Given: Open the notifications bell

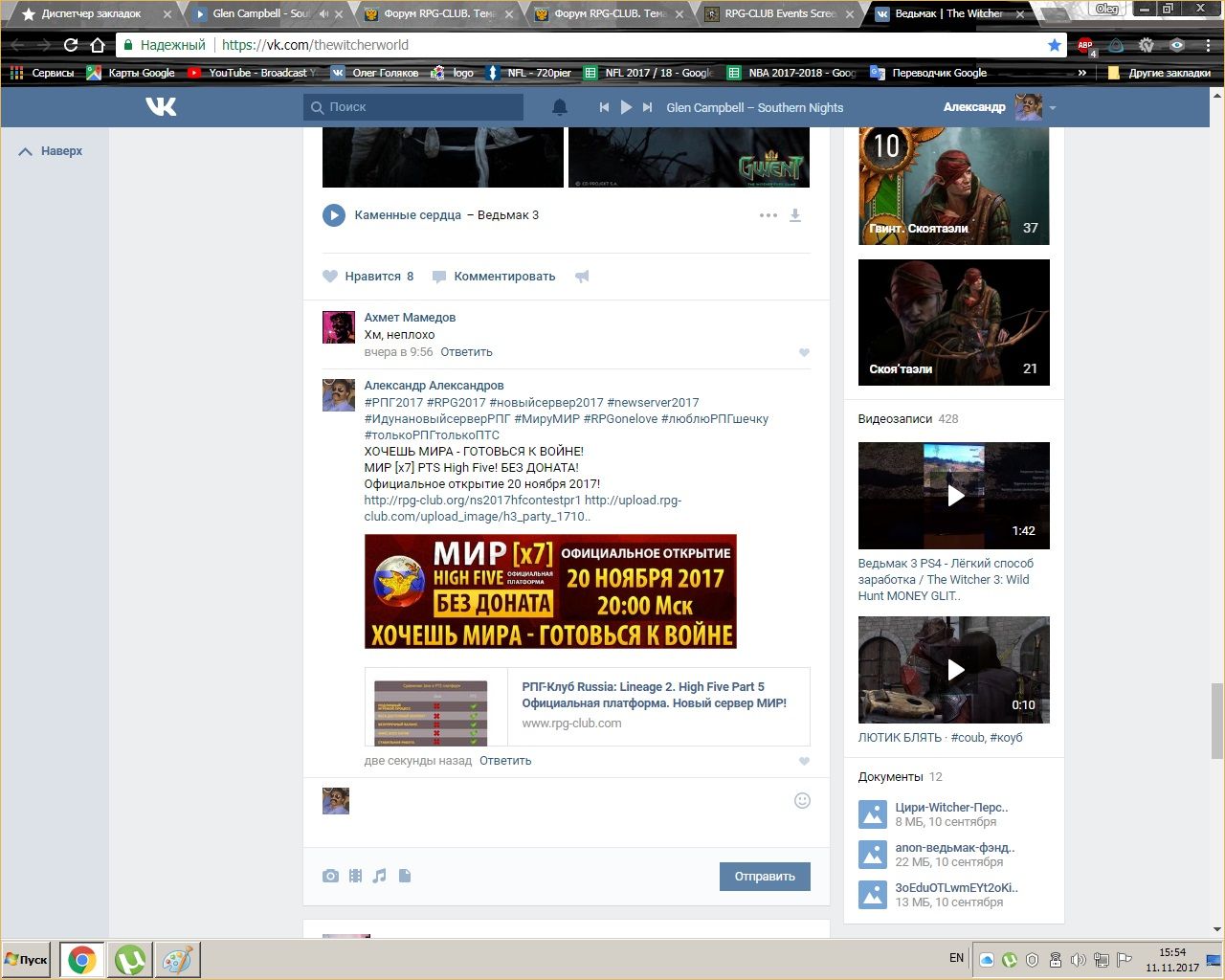Looking at the screenshot, I should pyautogui.click(x=560, y=107).
